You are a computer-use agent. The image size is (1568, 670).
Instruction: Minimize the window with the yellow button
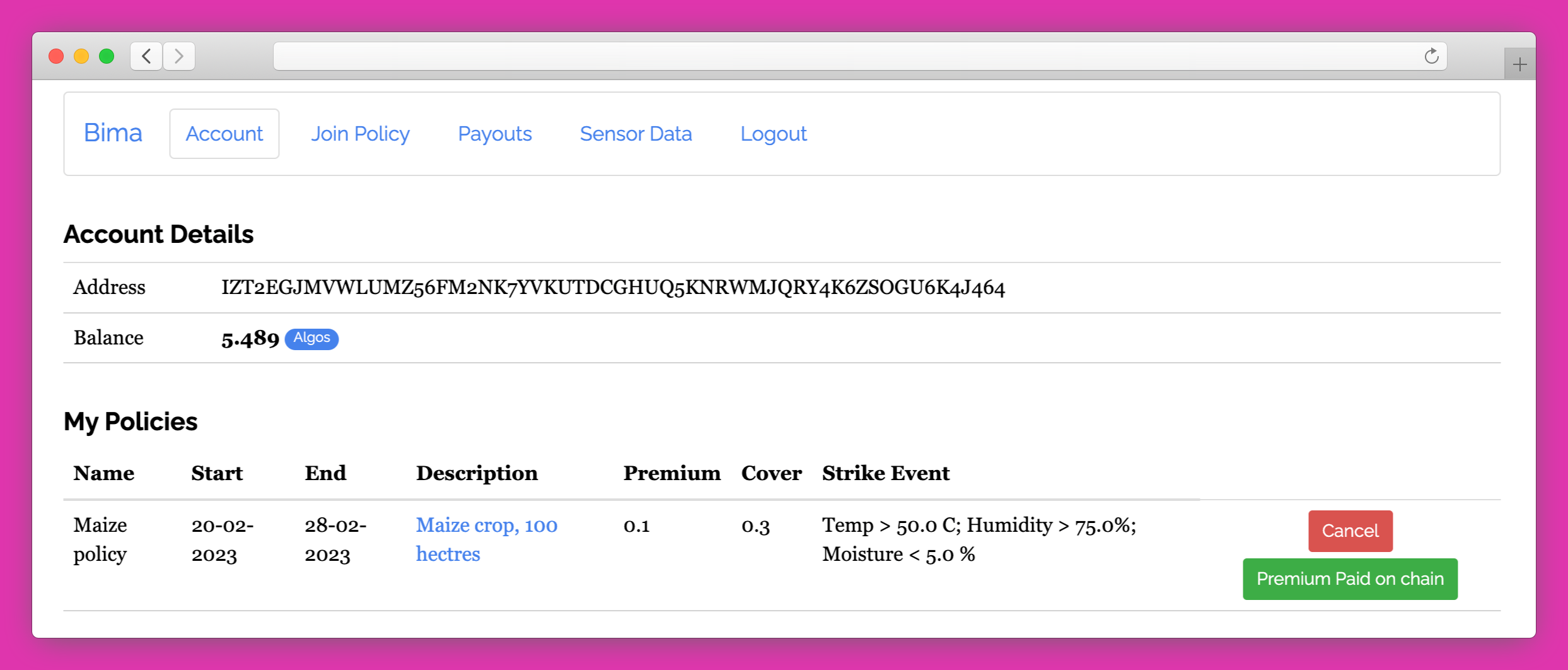81,56
